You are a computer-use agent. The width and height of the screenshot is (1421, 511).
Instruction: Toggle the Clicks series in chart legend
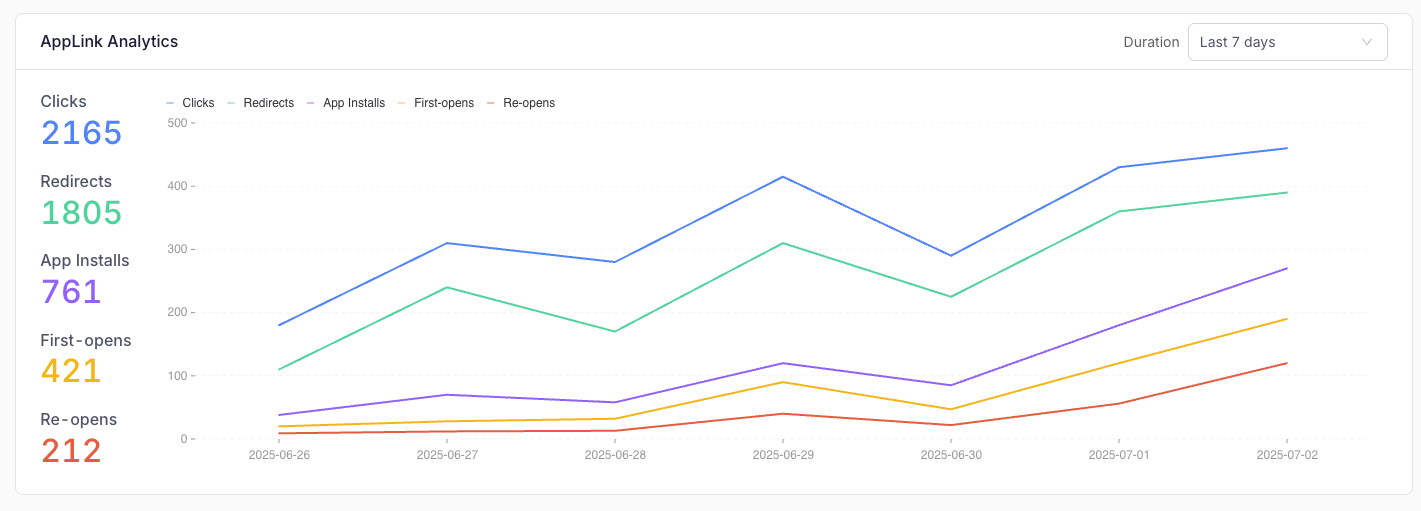coord(190,103)
